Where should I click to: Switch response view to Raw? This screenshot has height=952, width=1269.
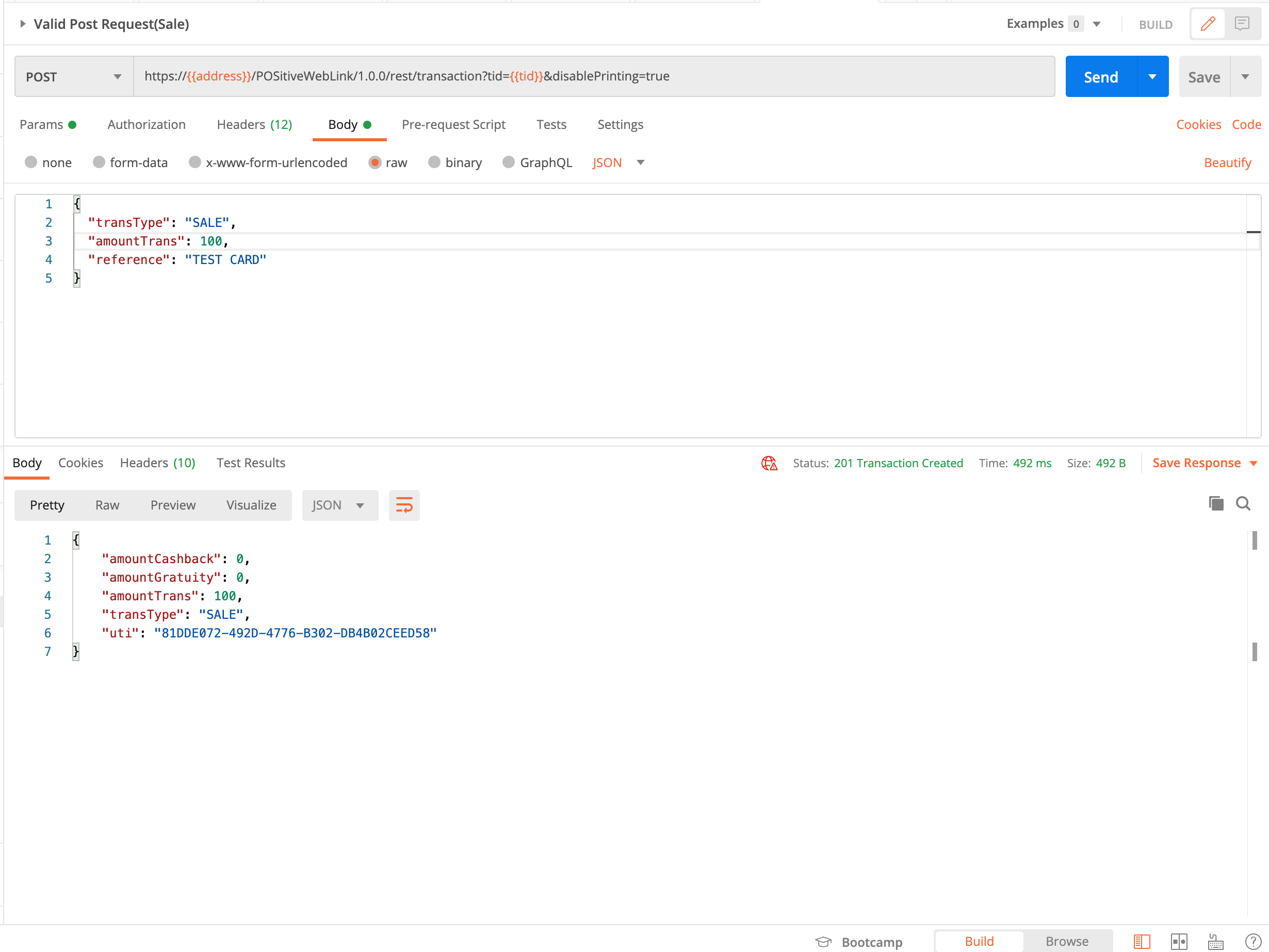tap(107, 505)
